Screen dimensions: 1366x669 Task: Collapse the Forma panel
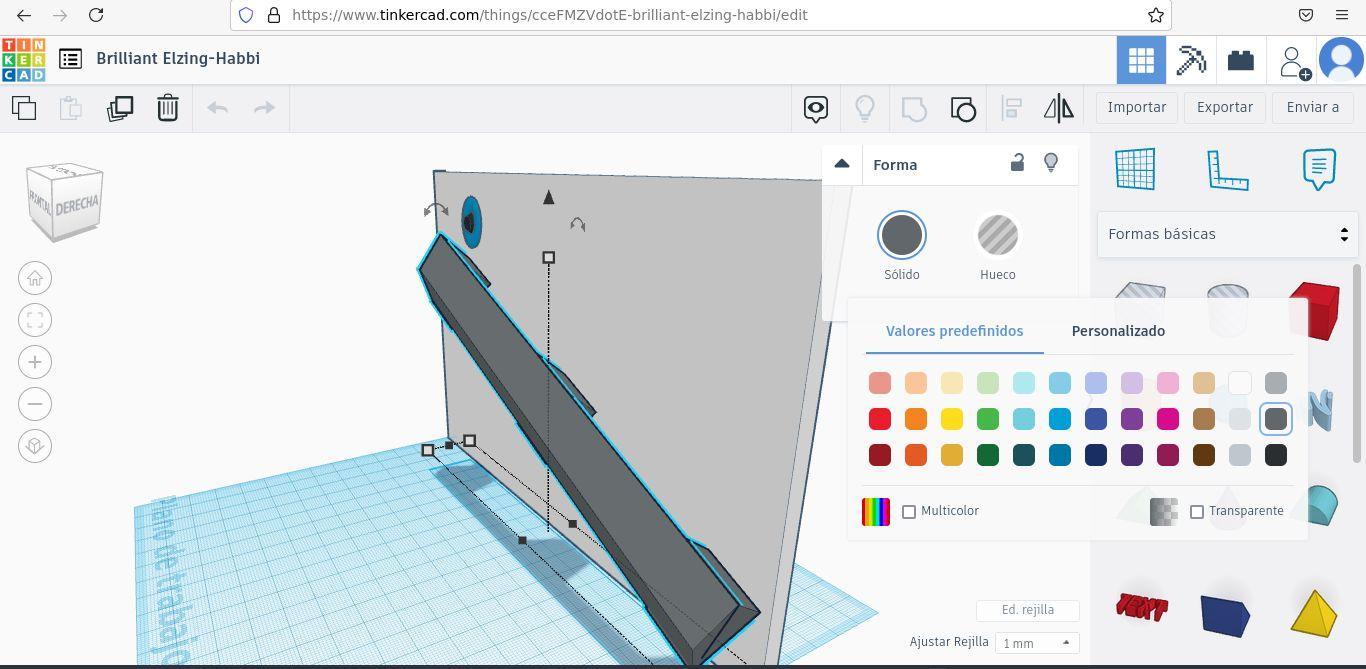click(x=841, y=163)
